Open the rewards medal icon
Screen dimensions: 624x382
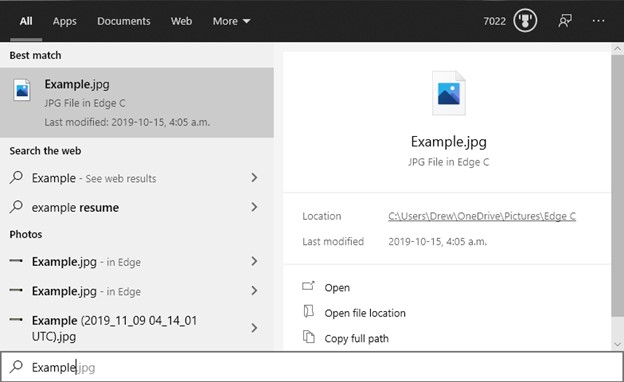point(525,21)
